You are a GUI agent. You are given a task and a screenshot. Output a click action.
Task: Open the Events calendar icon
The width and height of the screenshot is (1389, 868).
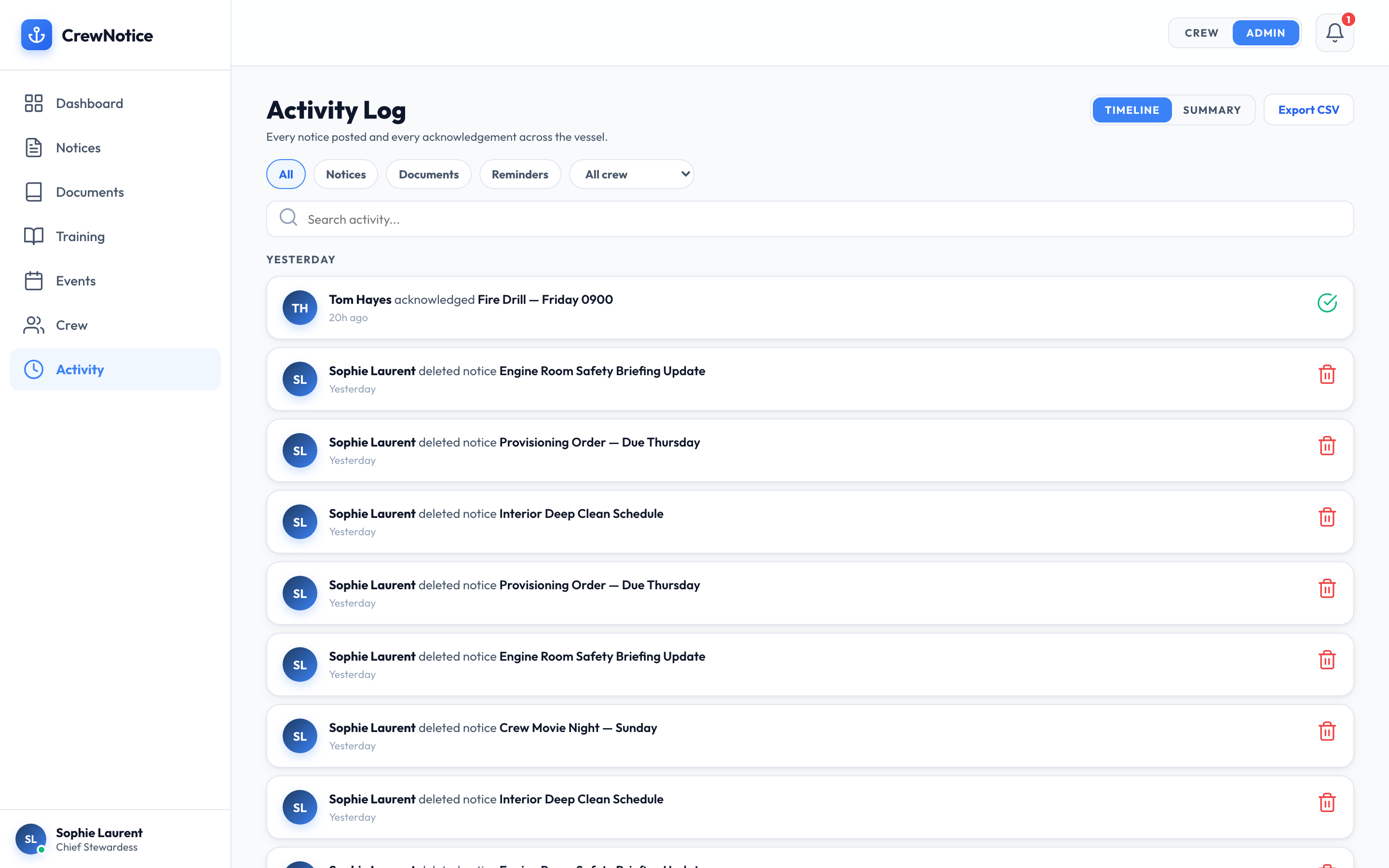click(x=33, y=281)
